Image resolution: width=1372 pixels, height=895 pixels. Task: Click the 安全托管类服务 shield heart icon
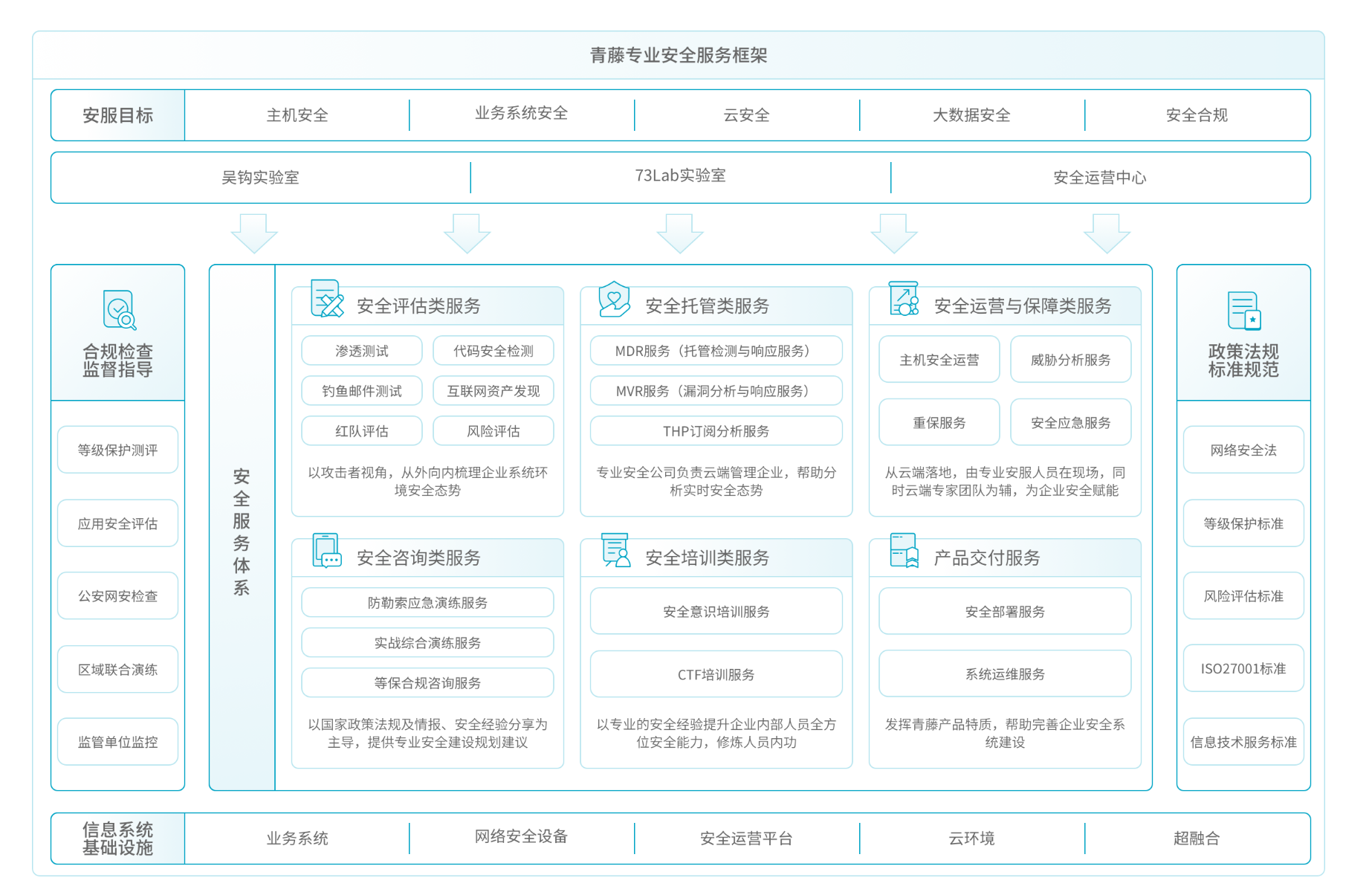[x=614, y=299]
